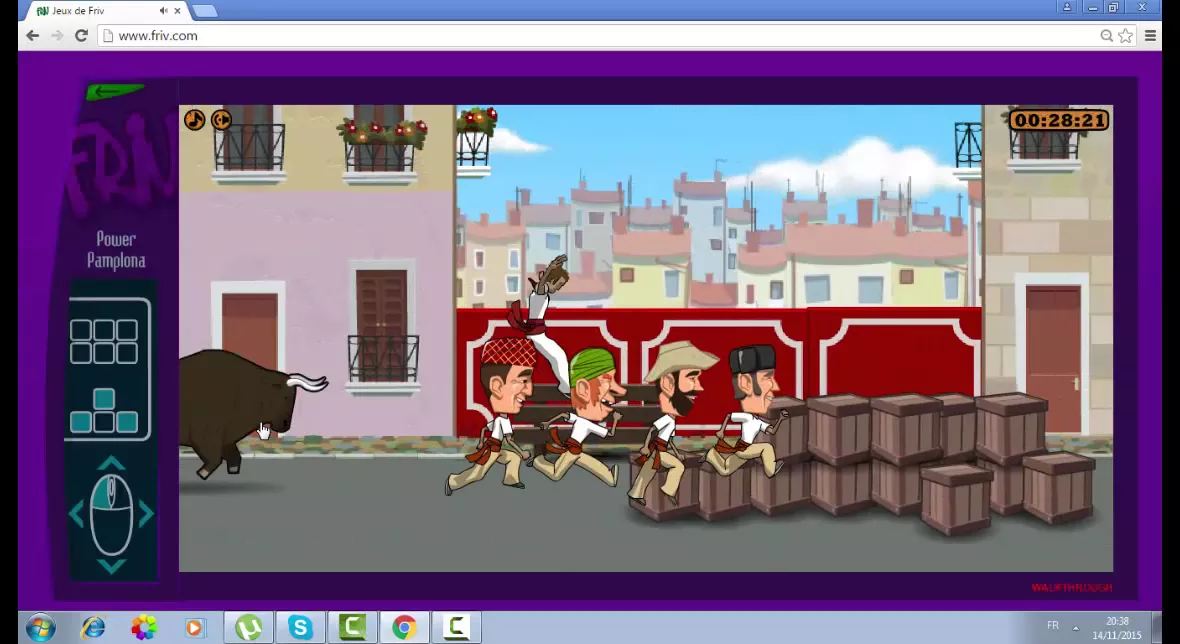Viewport: 1180px width, 644px height.
Task: Click the browser back button
Action: 32,35
